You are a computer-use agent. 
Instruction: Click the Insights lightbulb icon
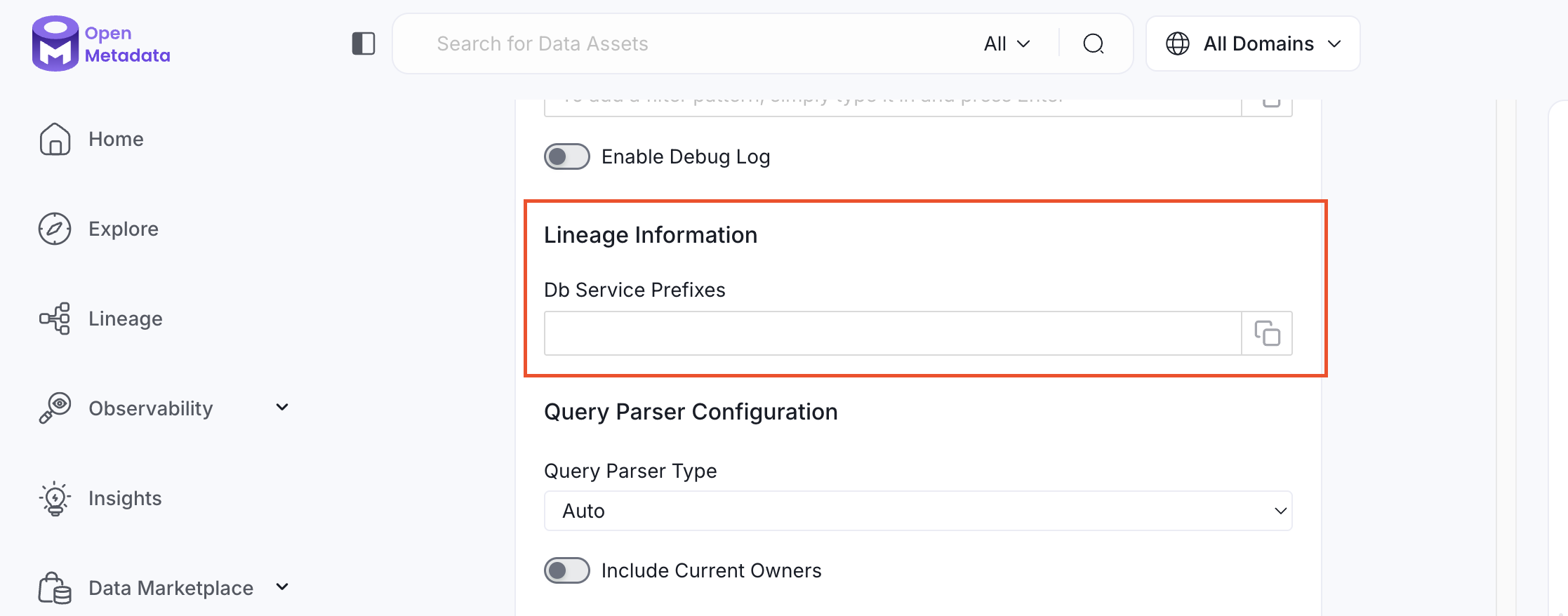click(55, 499)
